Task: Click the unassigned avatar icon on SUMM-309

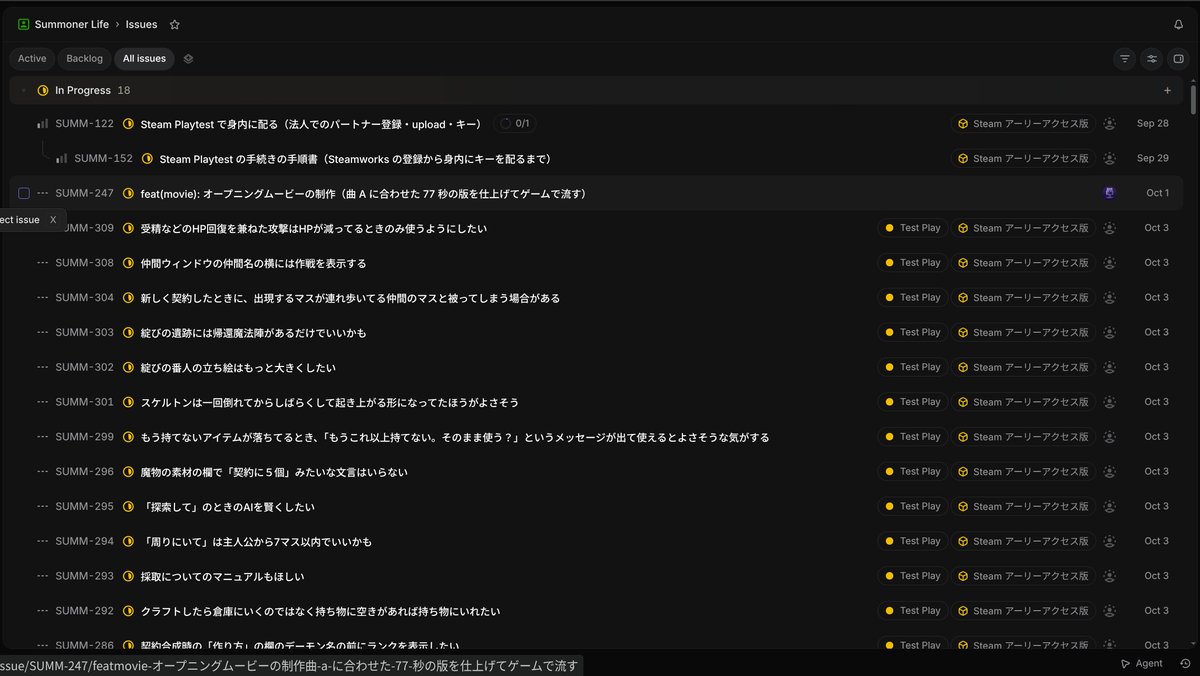Action: 1109,228
